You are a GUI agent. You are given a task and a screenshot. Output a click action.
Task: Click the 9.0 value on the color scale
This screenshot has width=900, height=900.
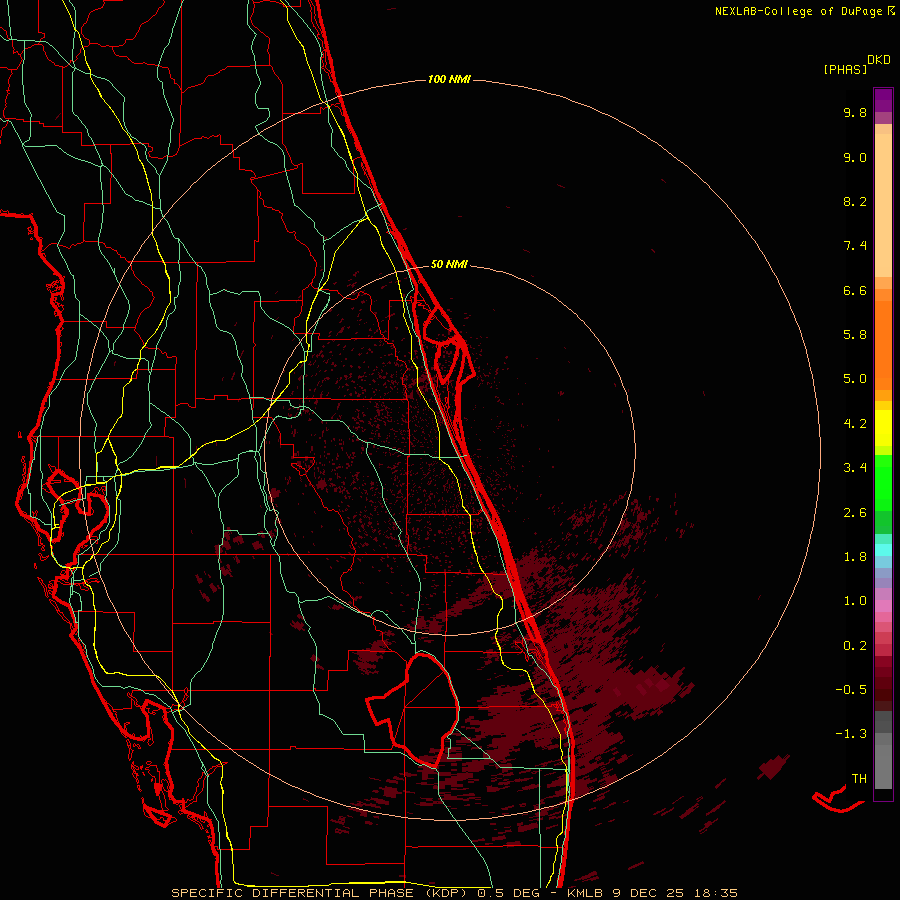click(x=855, y=158)
